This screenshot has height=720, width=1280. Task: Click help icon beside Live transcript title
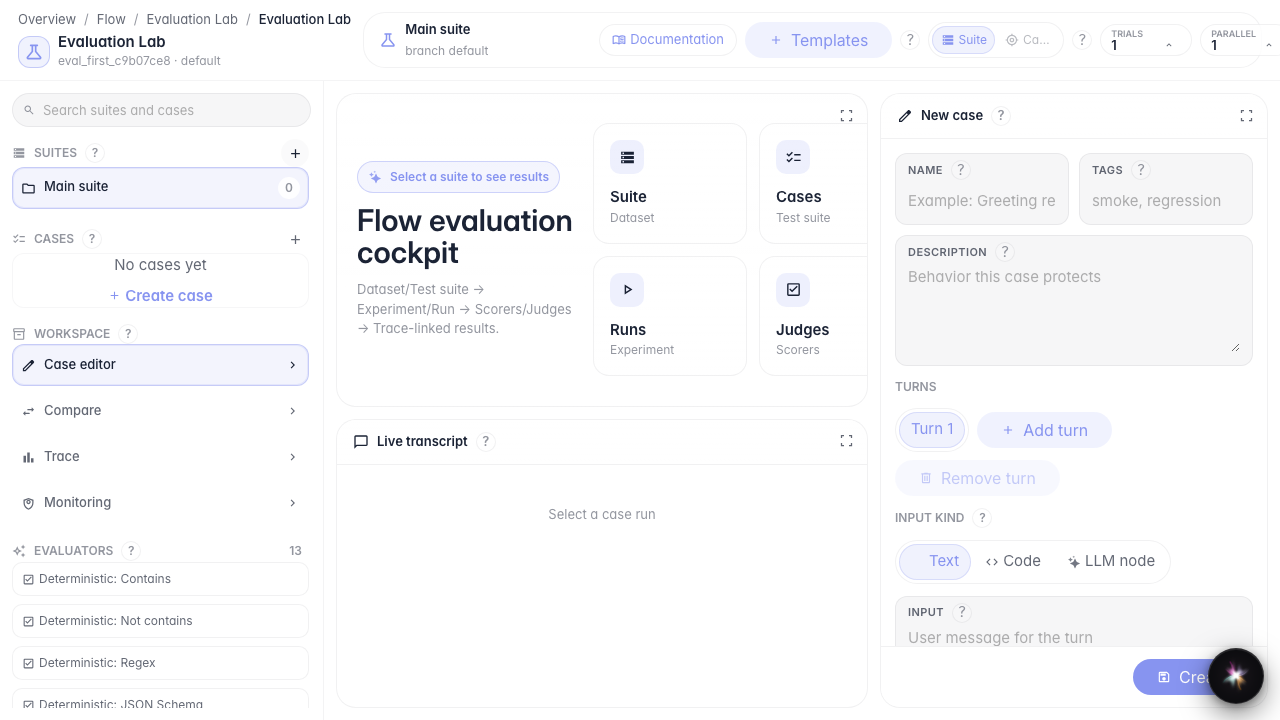point(486,441)
